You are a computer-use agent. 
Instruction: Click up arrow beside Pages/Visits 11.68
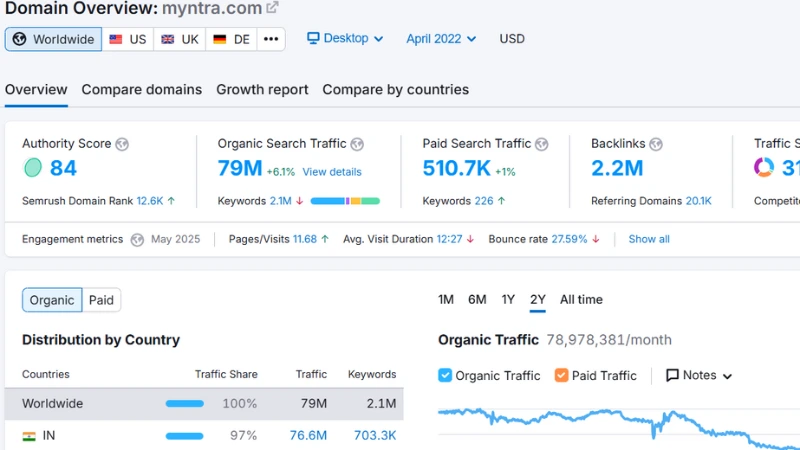(x=325, y=239)
